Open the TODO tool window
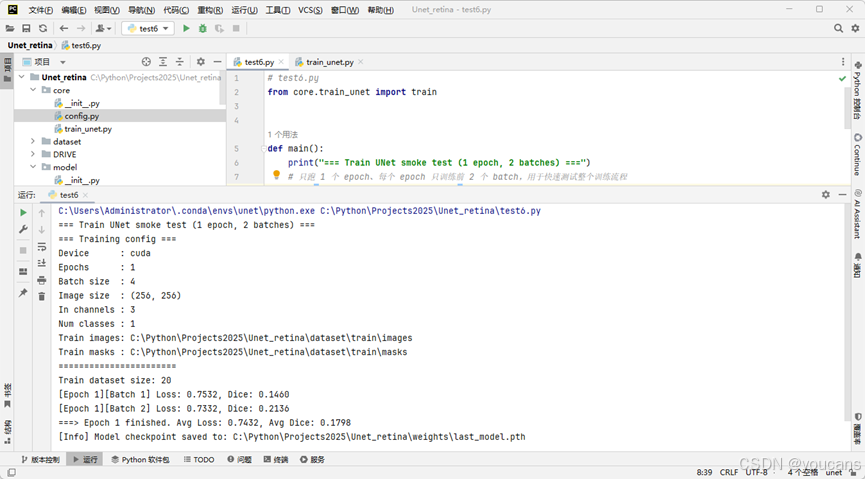The height and width of the screenshot is (479, 865). (199, 459)
